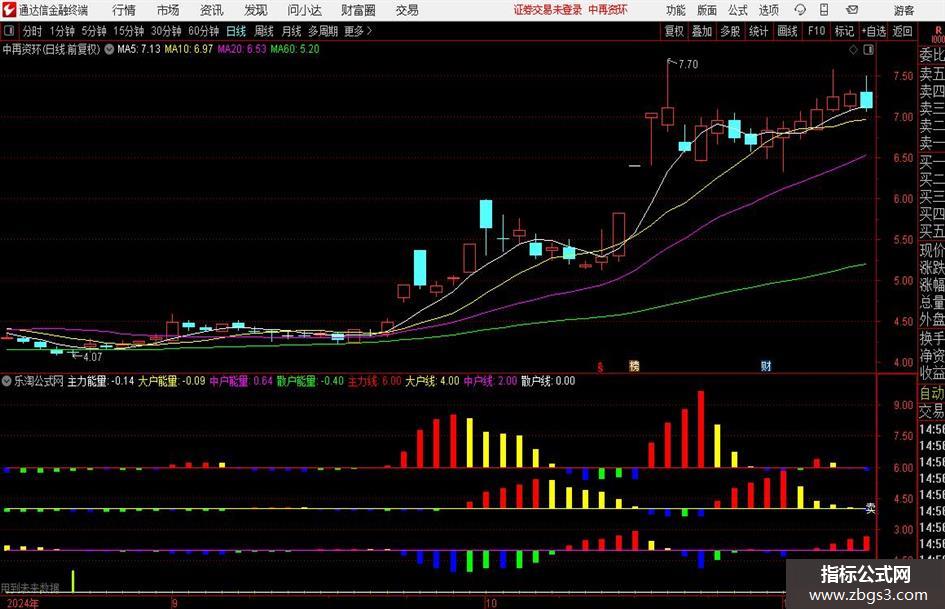945x609 pixels.
Task: Click the 返回 back button
Action: coord(902,31)
